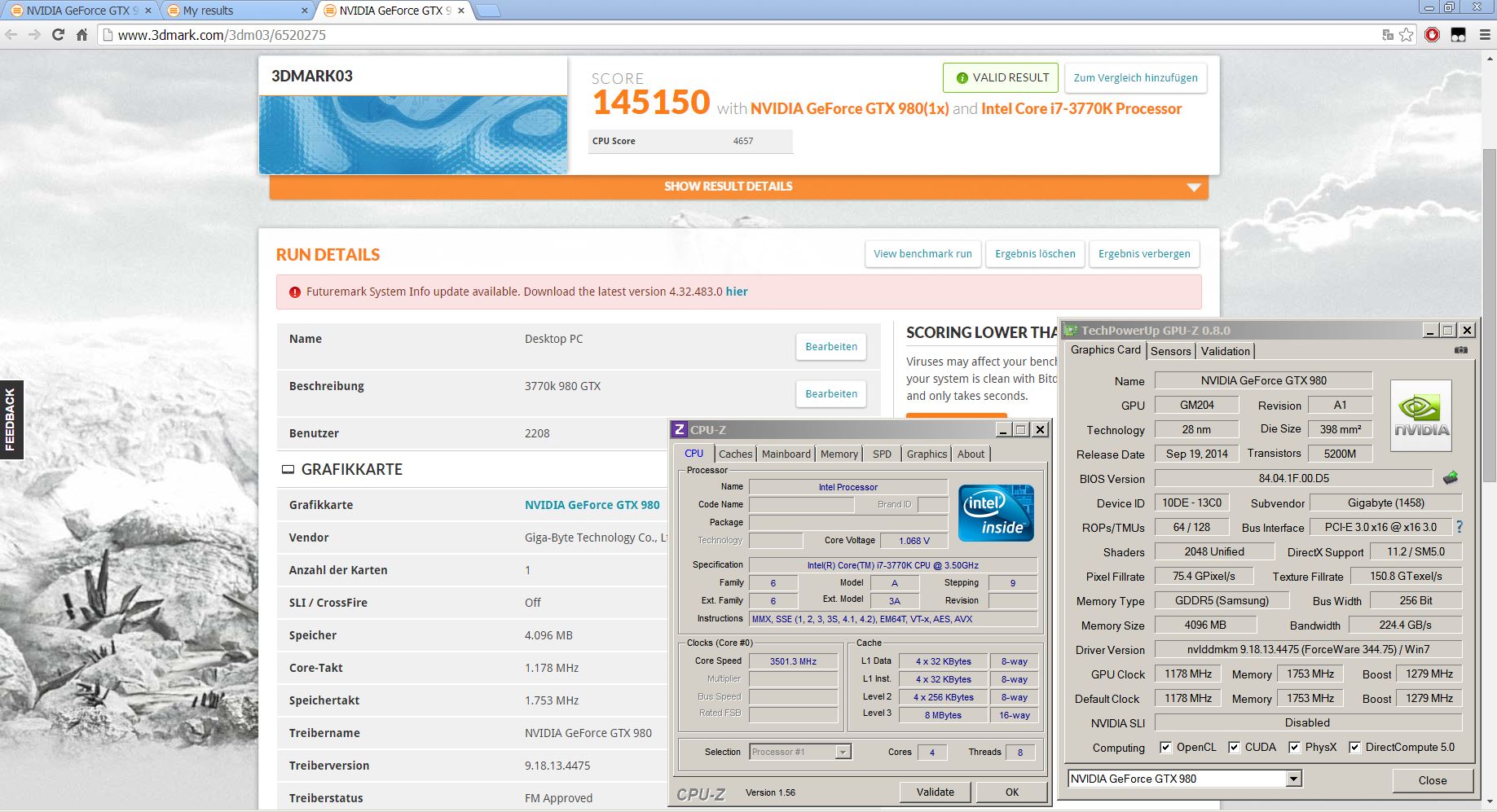This screenshot has width=1497, height=812.
Task: Save BIOS using chip icon in GPU-Z
Action: coord(1451,478)
